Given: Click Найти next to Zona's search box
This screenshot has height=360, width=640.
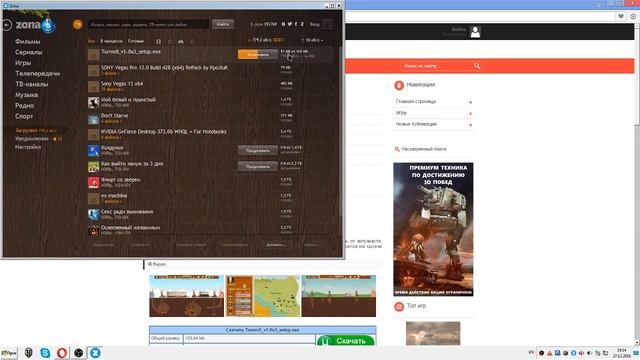Looking at the screenshot, I should tap(223, 24).
